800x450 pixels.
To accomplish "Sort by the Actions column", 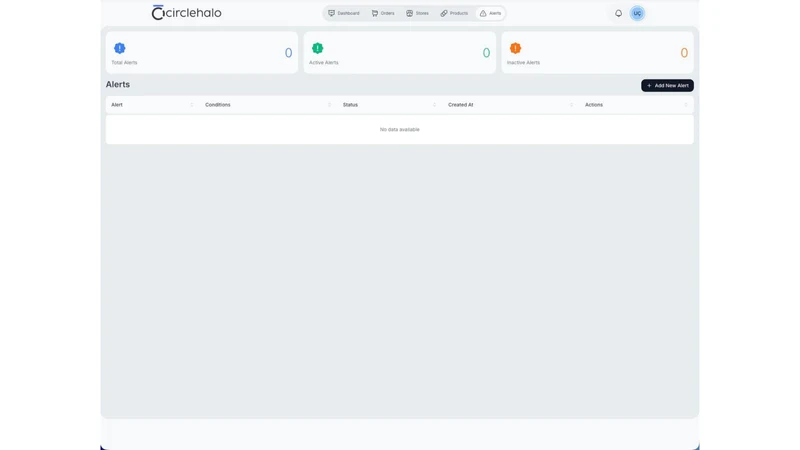I will (x=686, y=105).
